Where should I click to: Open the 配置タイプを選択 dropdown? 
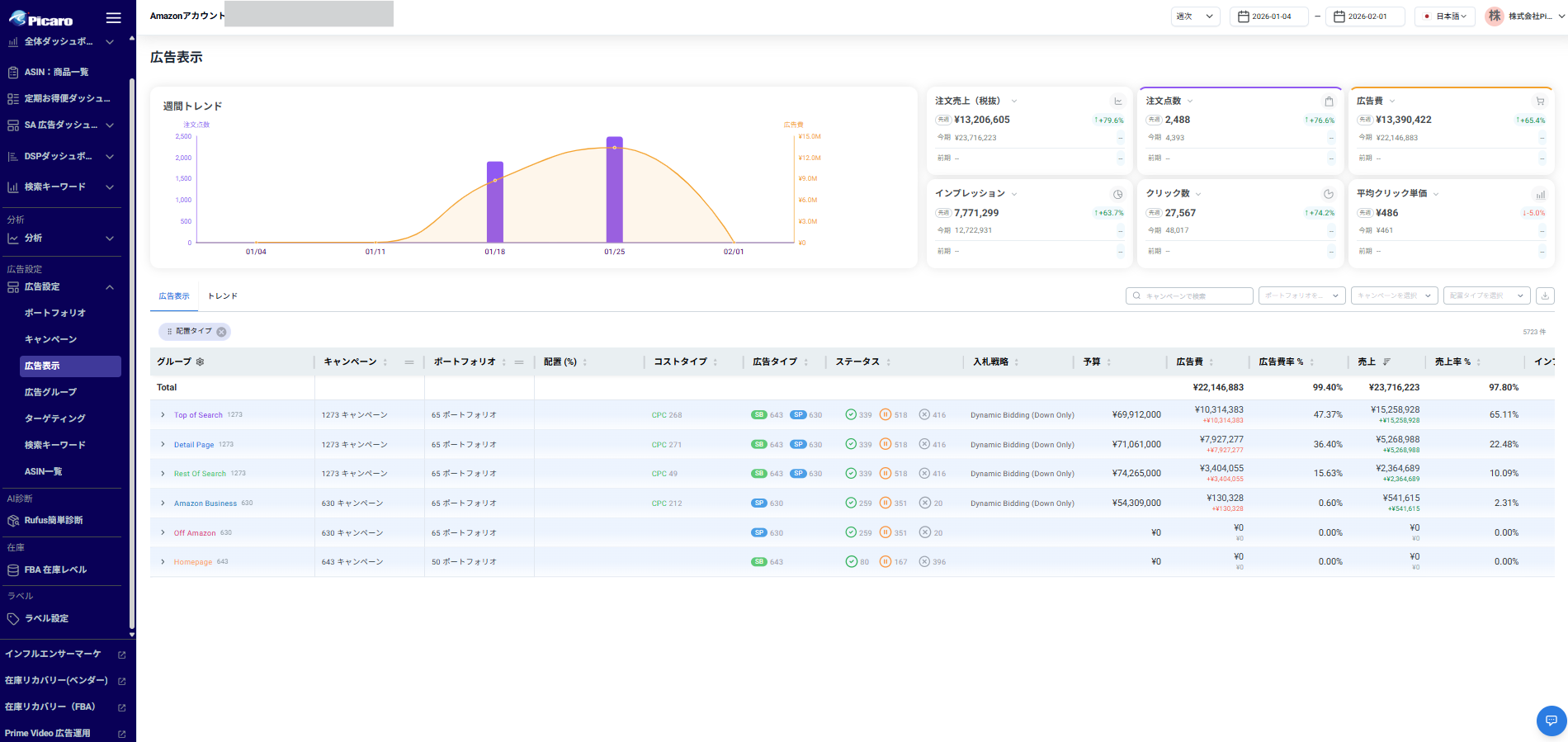tap(1486, 295)
